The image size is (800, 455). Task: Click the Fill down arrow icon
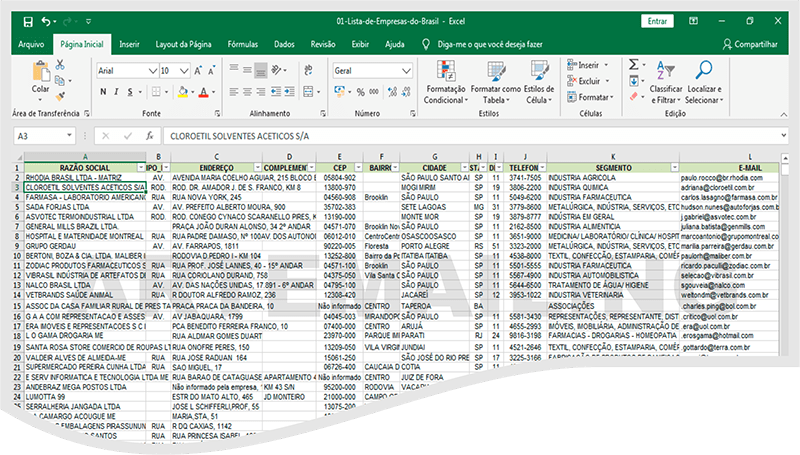click(634, 81)
